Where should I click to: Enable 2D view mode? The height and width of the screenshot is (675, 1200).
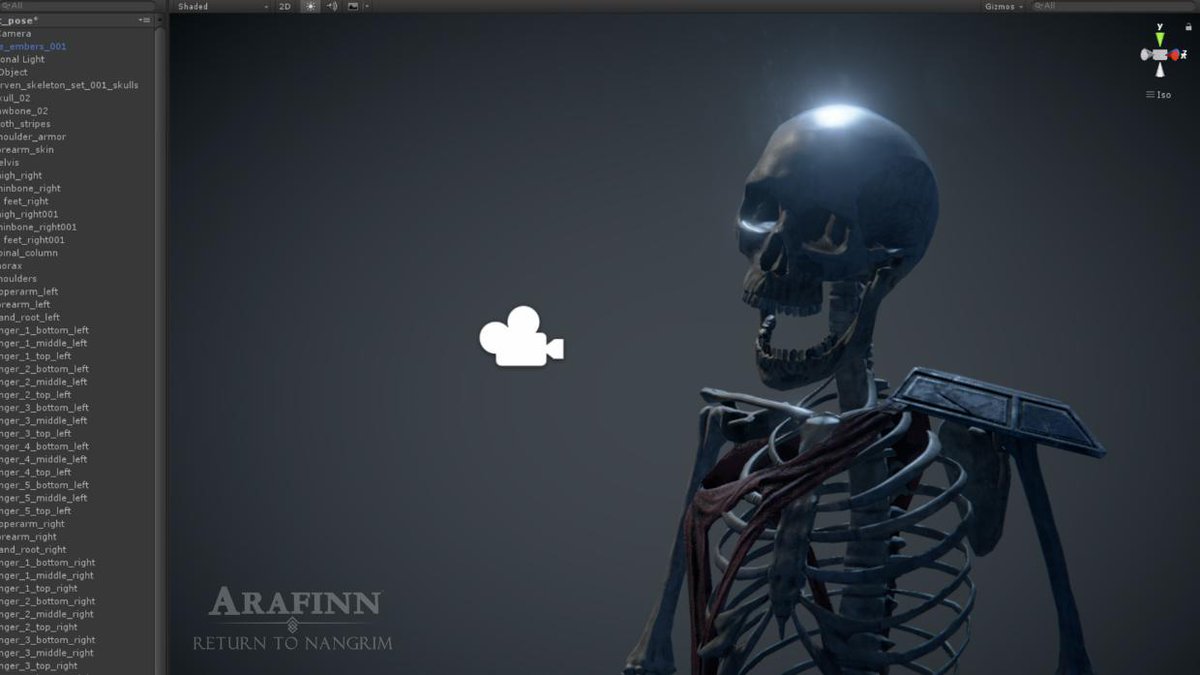click(285, 6)
